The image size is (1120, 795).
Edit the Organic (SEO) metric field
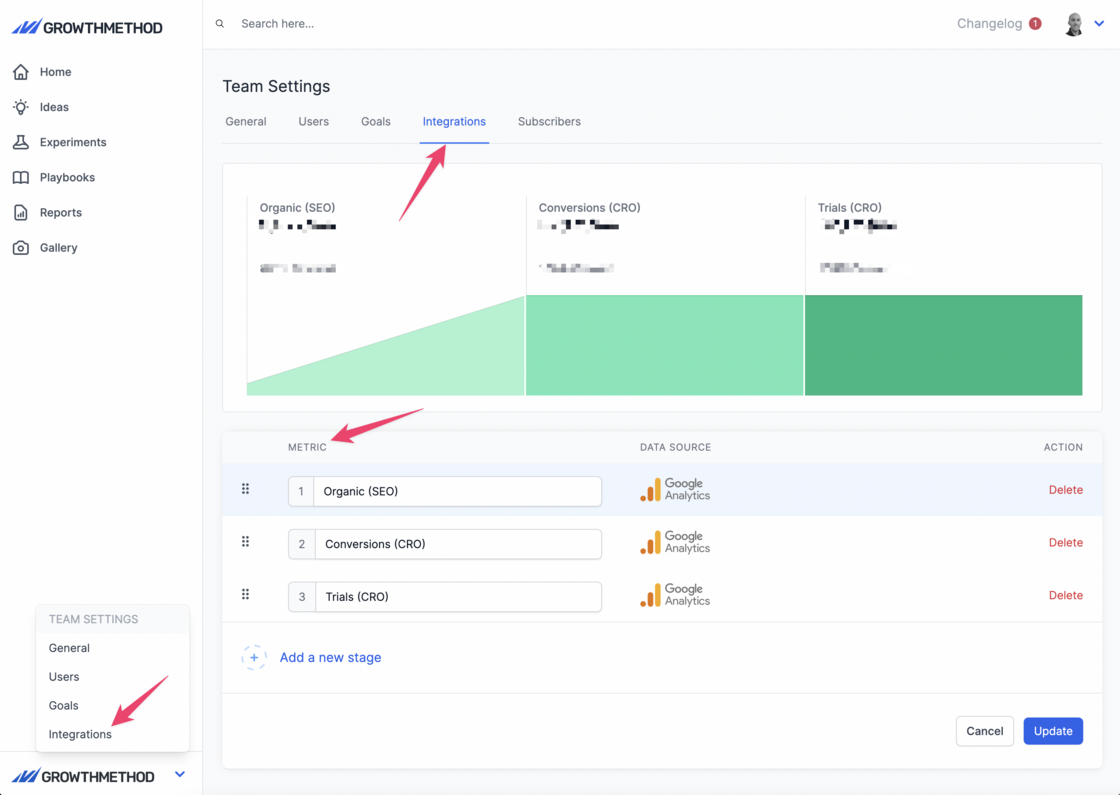click(458, 491)
